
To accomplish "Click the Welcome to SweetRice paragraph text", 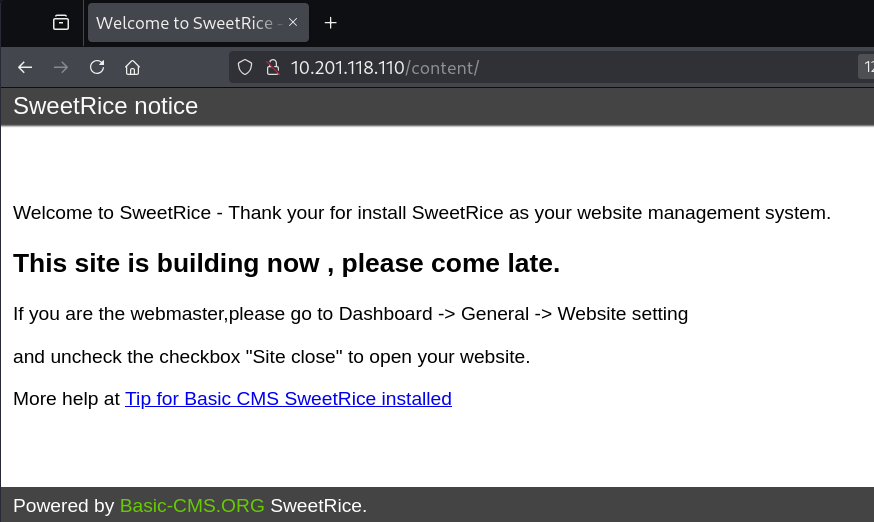I will click(422, 212).
